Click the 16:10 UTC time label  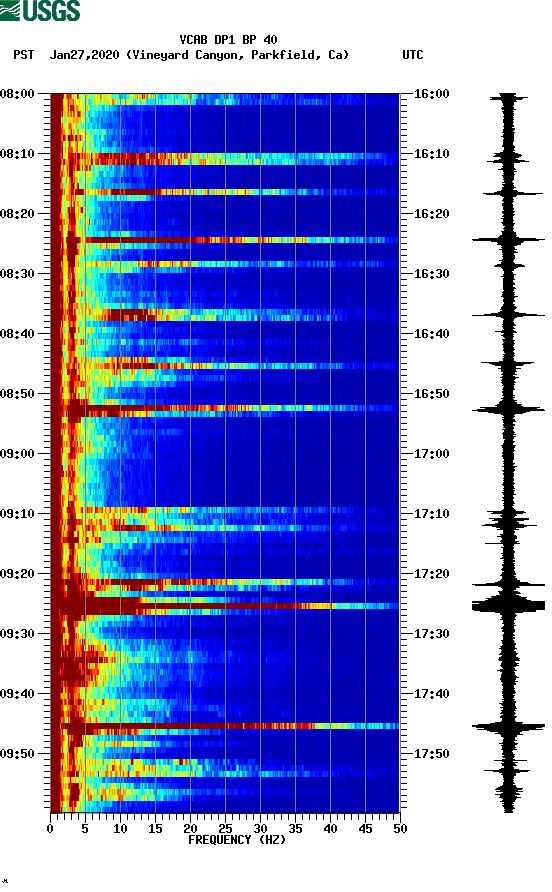click(431, 154)
